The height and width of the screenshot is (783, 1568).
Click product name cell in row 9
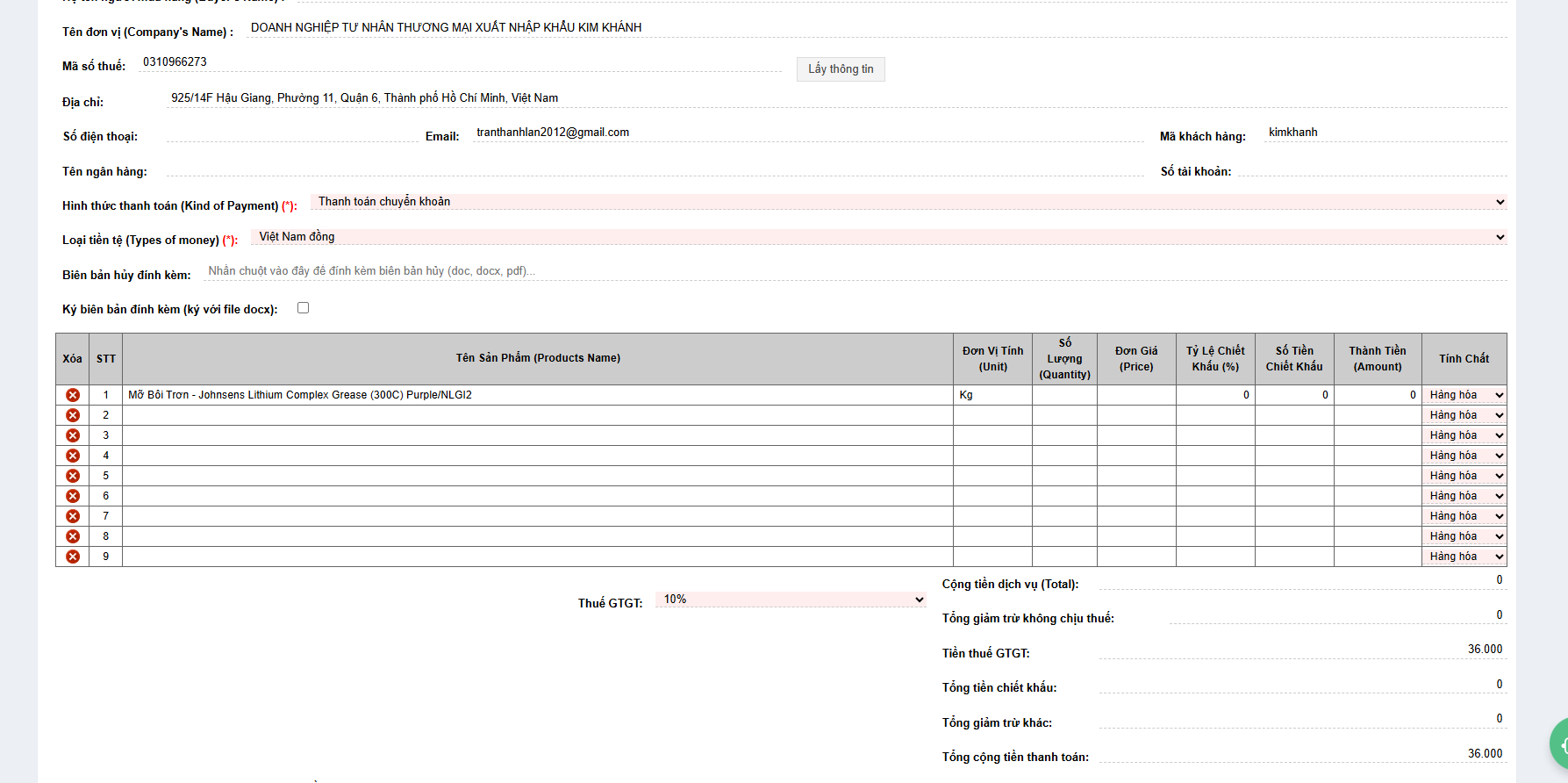pyautogui.click(x=538, y=557)
